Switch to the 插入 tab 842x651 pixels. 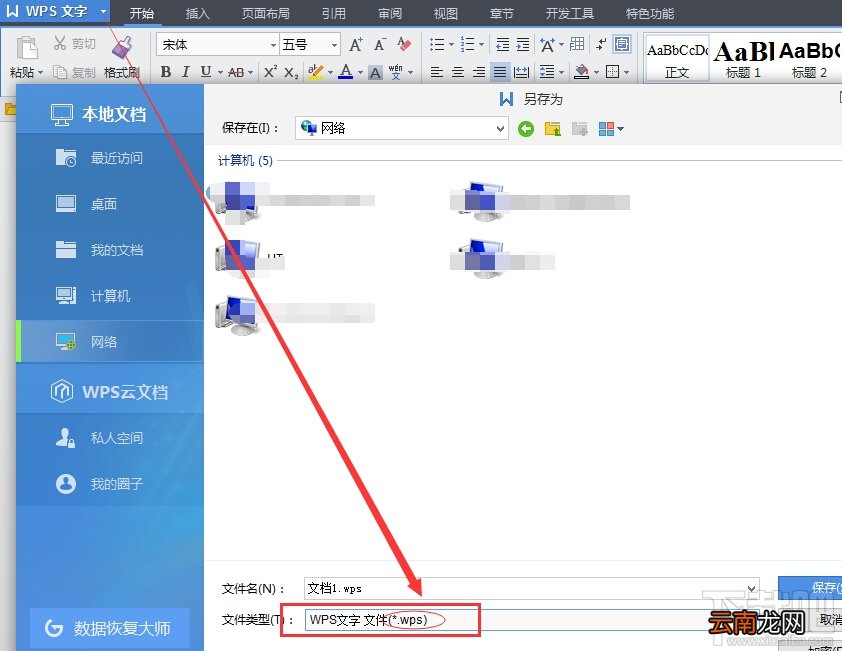(197, 13)
